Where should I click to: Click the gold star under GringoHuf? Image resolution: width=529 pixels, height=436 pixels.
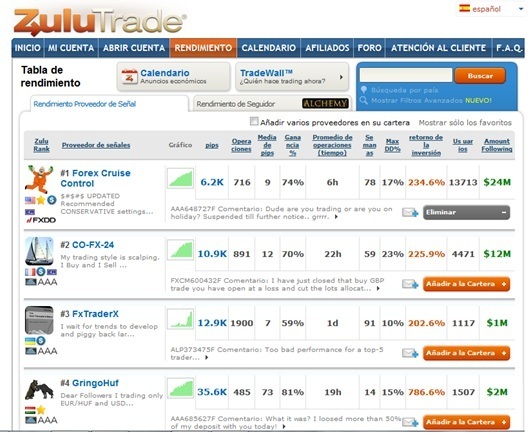(x=41, y=410)
